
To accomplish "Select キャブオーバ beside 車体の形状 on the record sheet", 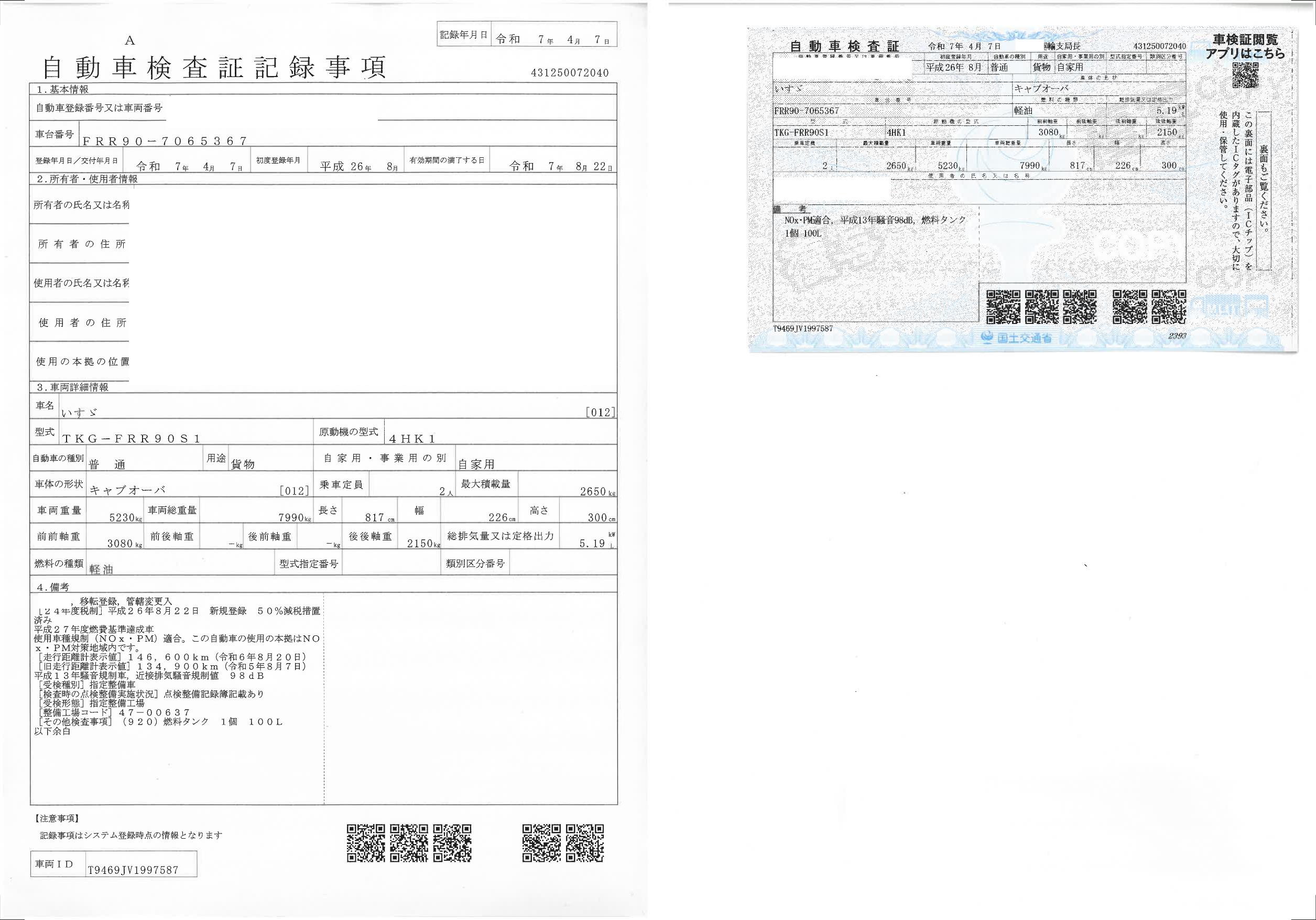I will [127, 490].
